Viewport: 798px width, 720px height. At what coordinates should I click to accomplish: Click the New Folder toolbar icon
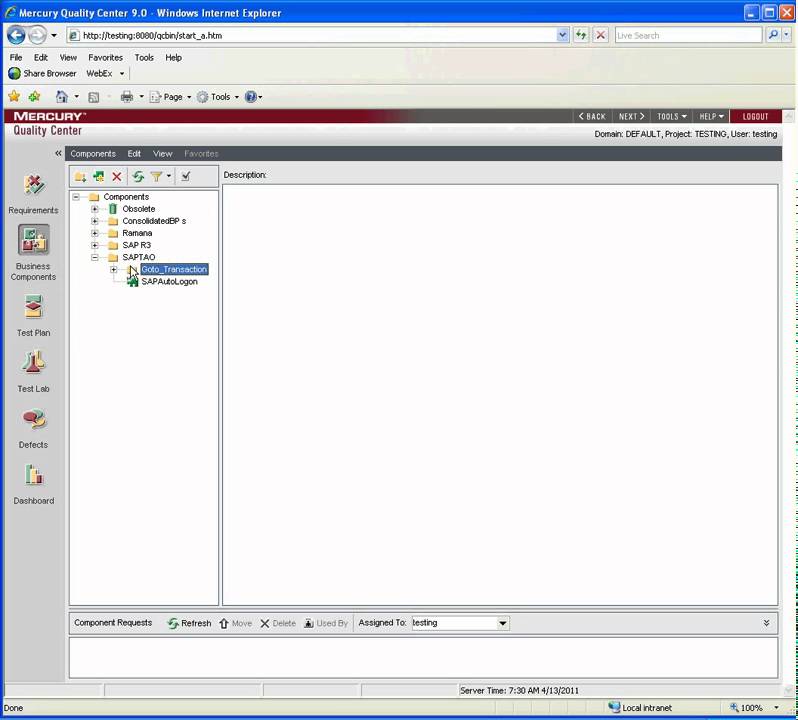[x=80, y=177]
